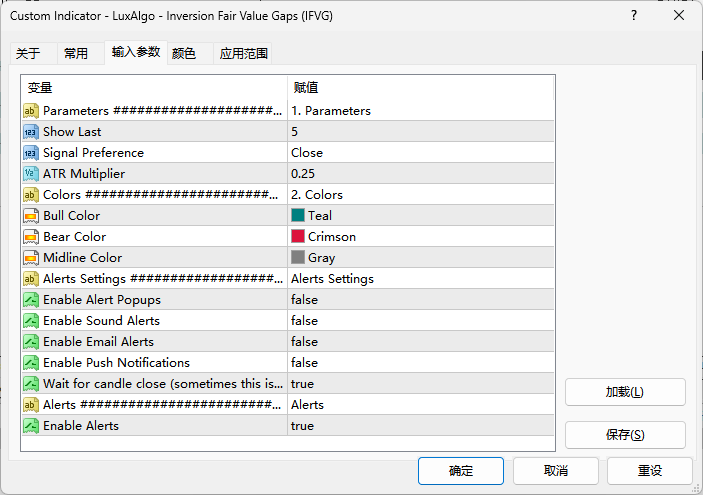Select the 'Enable Alert Popups' variable name
This screenshot has height=495, width=703.
pos(102,300)
